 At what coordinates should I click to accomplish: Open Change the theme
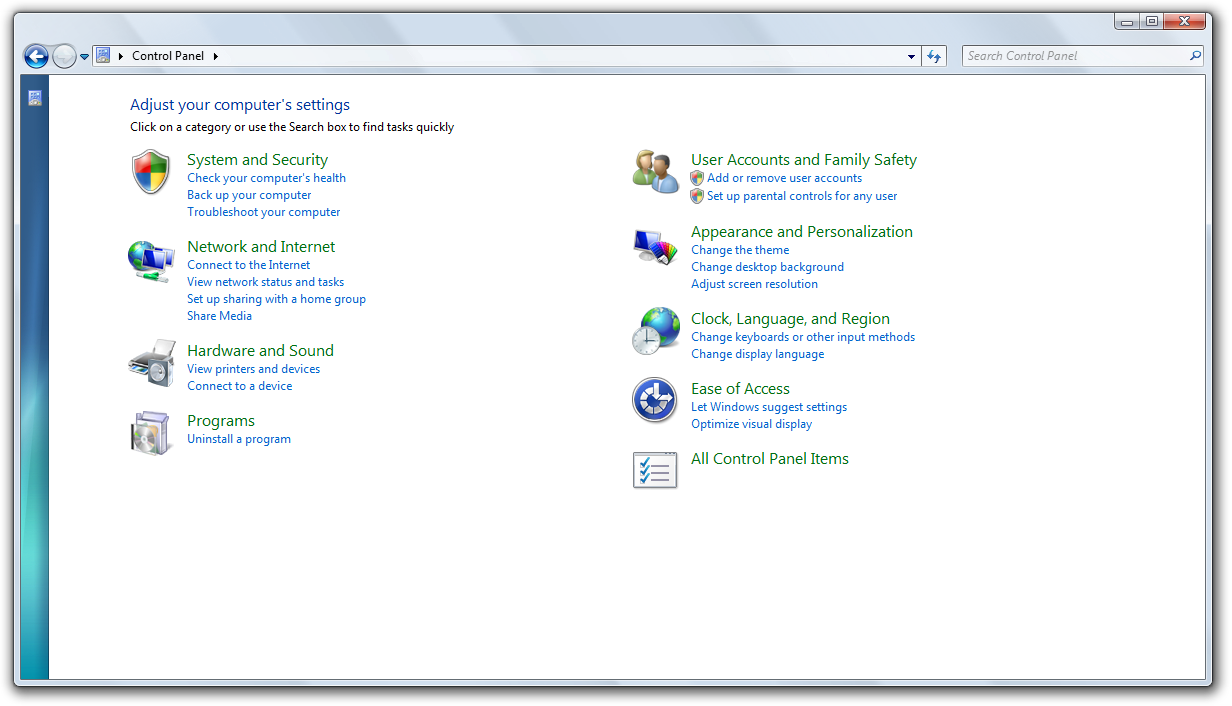tap(740, 250)
